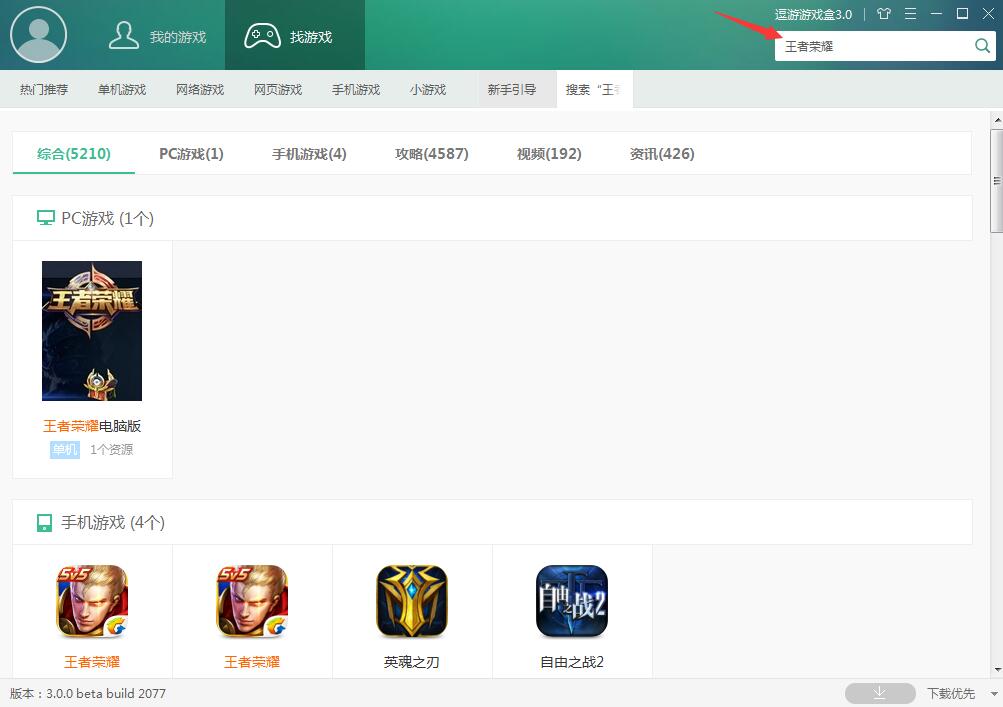Click the 王者荣耀电脑版 title link

point(92,426)
